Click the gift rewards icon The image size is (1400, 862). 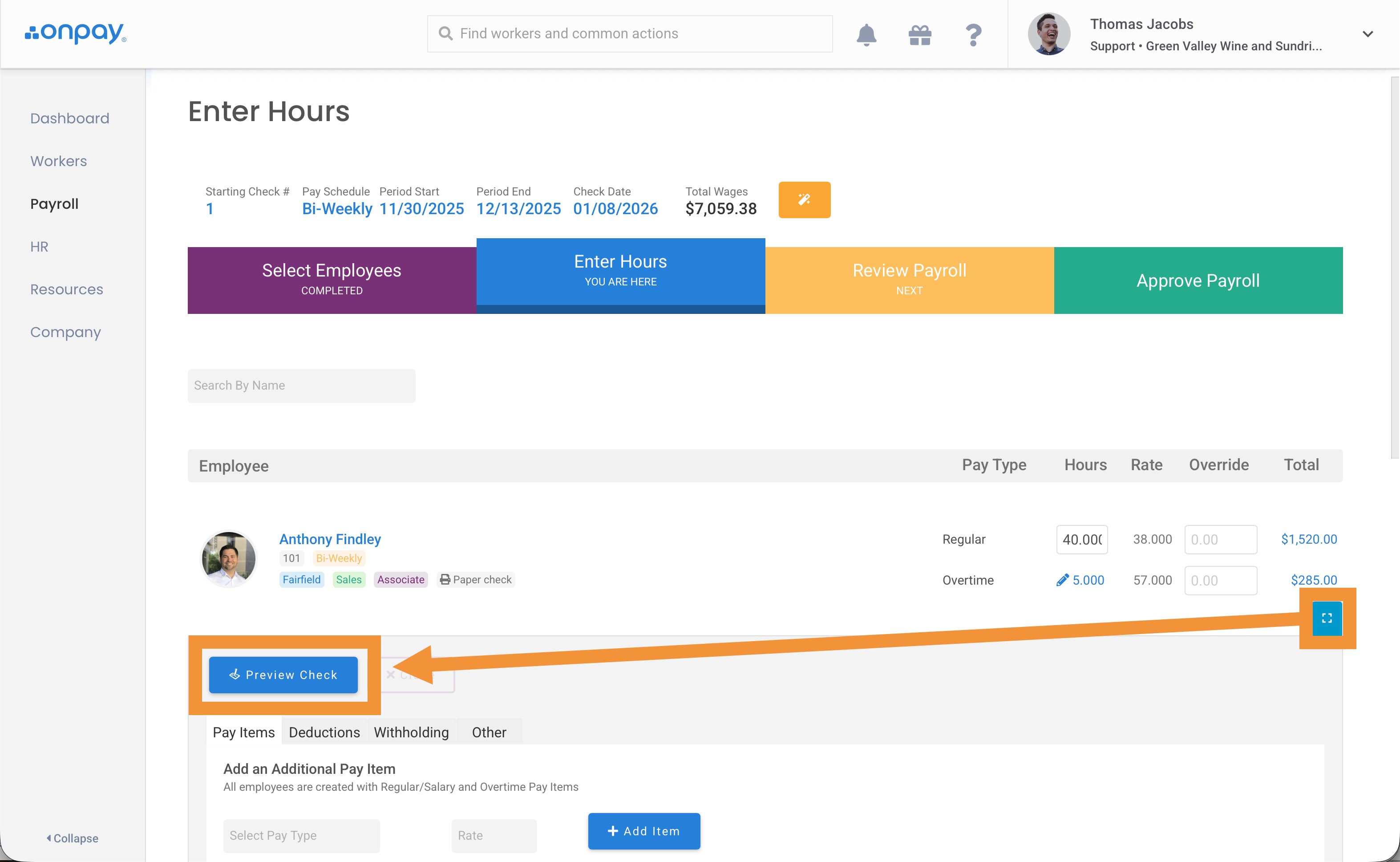tap(920, 35)
